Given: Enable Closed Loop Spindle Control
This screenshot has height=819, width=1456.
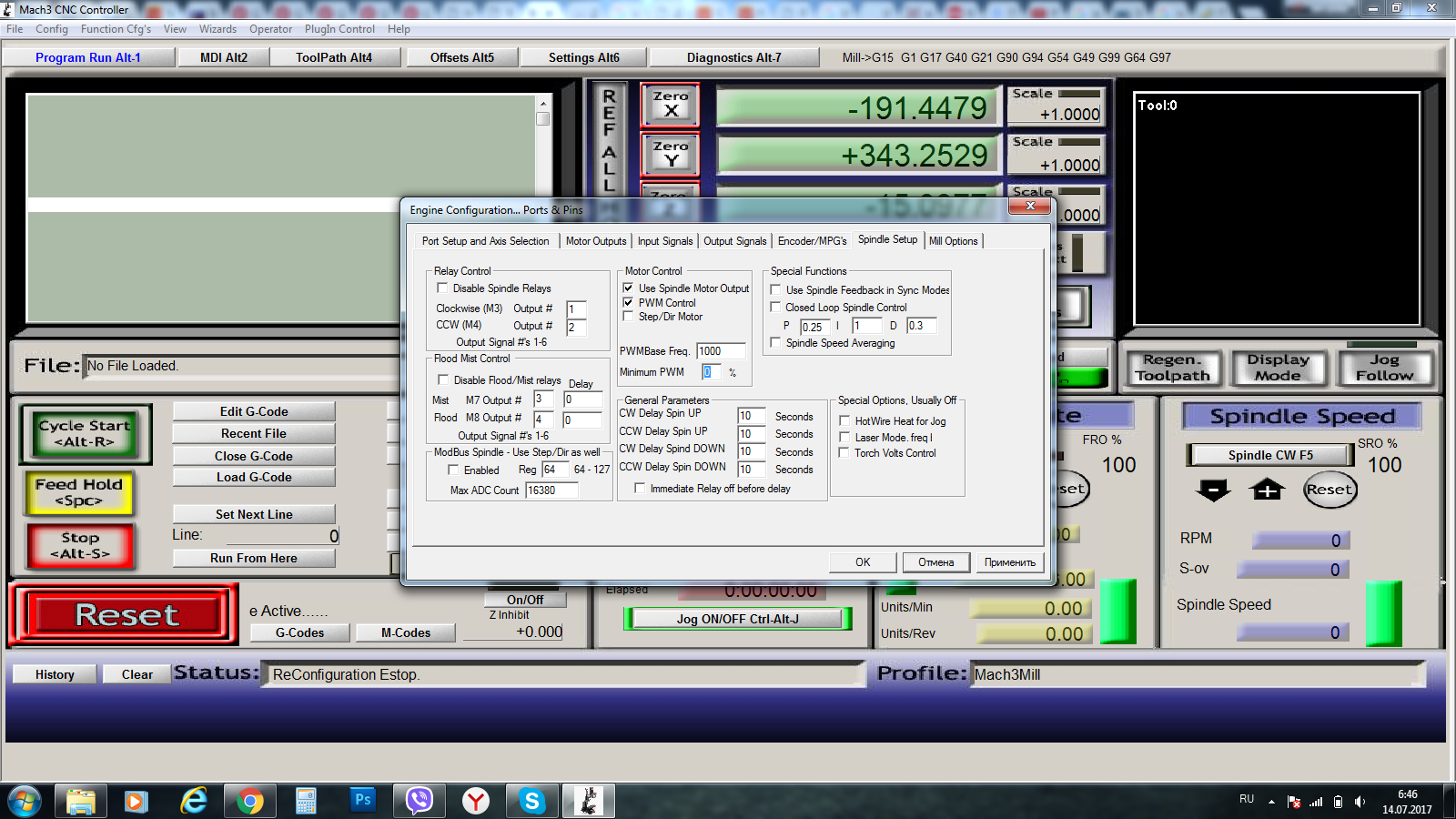Looking at the screenshot, I should (775, 307).
